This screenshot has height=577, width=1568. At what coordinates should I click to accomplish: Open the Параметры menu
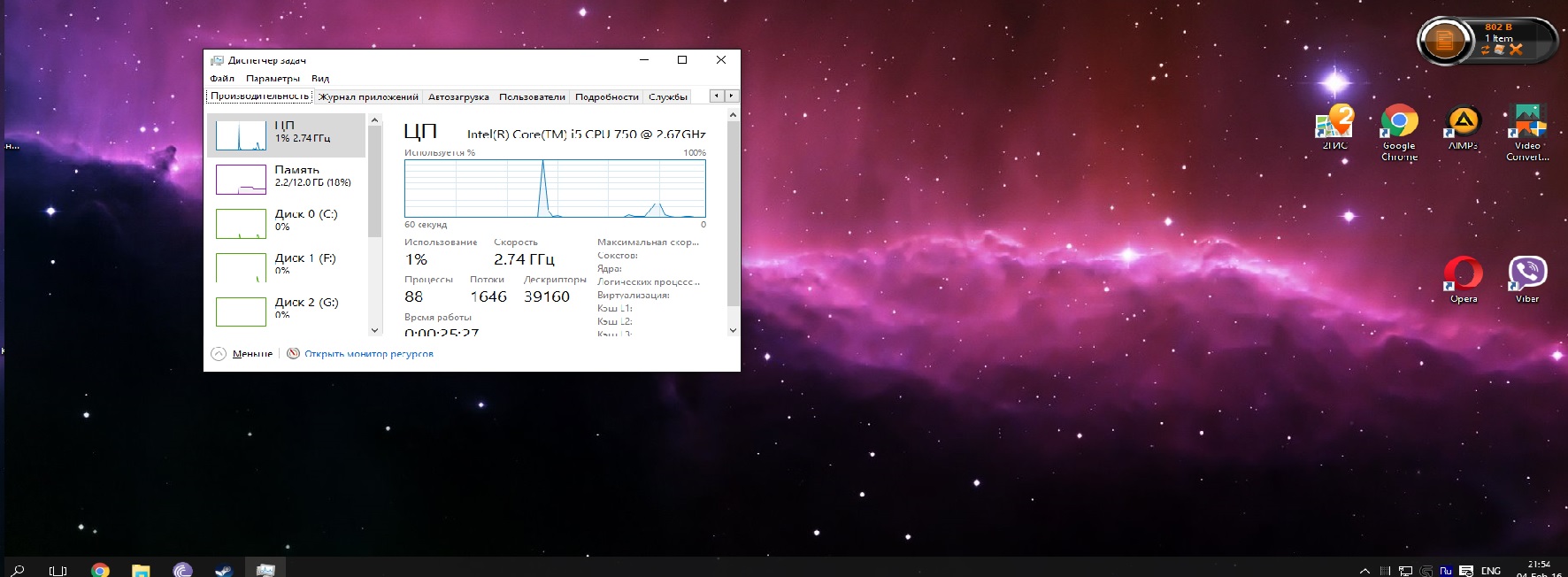pyautogui.click(x=273, y=79)
